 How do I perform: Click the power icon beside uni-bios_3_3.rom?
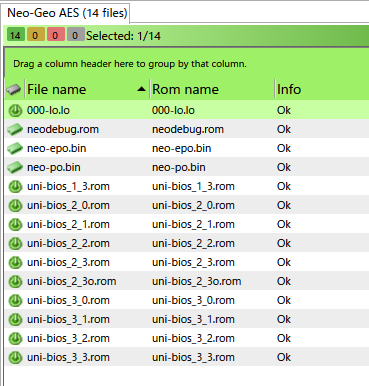(x=15, y=357)
